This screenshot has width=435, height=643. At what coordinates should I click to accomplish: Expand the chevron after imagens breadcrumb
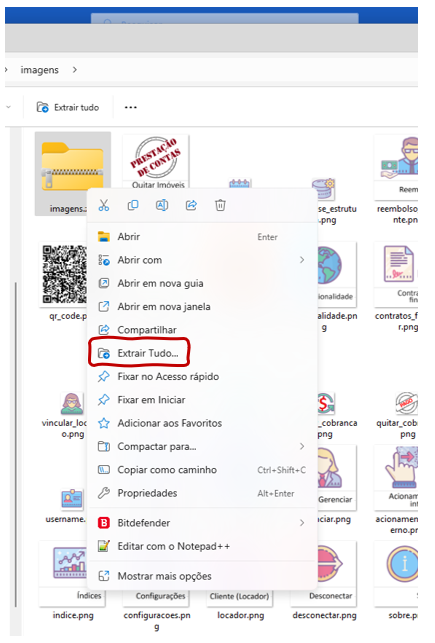[75, 70]
